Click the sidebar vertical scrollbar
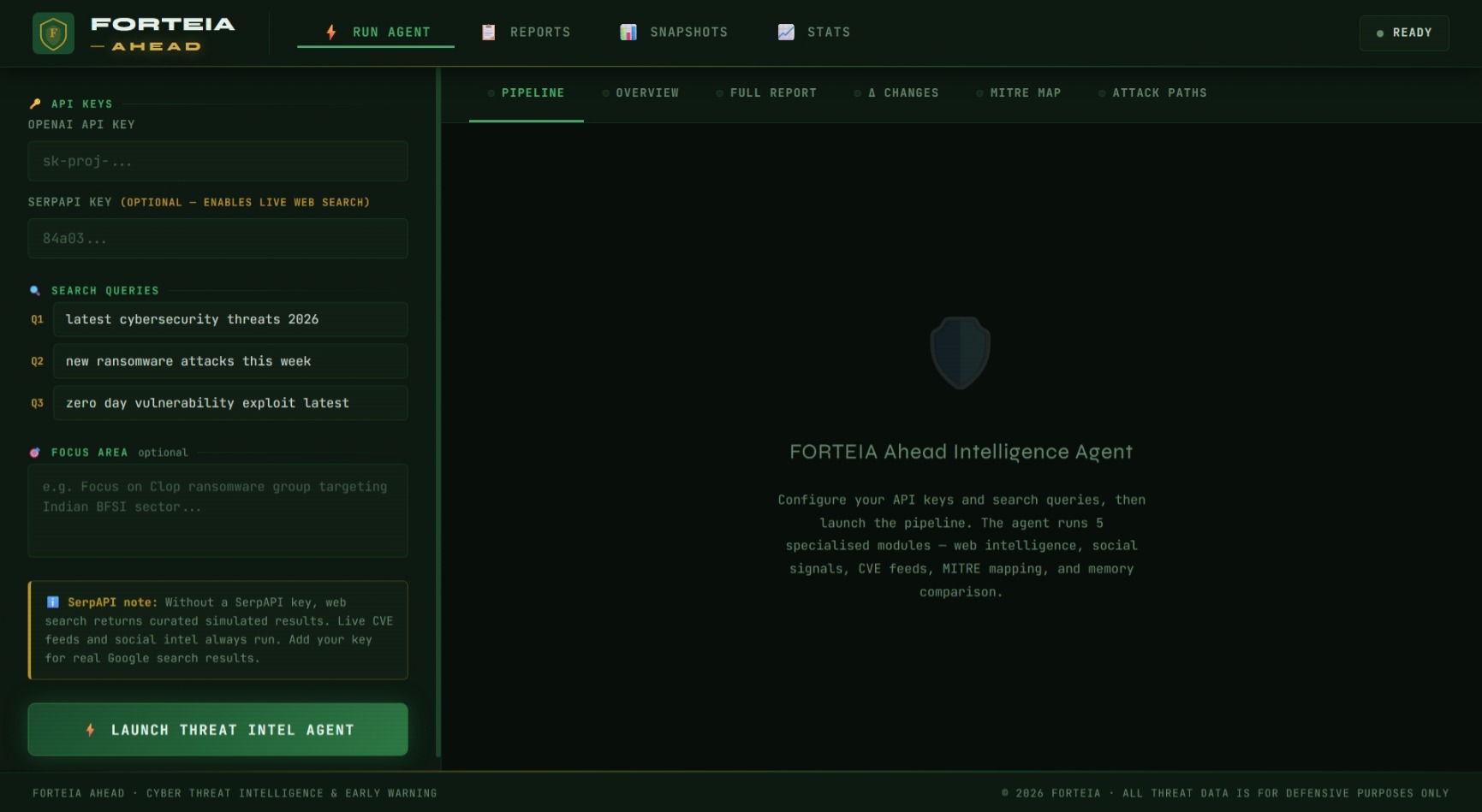This screenshot has width=1482, height=812. [x=438, y=413]
